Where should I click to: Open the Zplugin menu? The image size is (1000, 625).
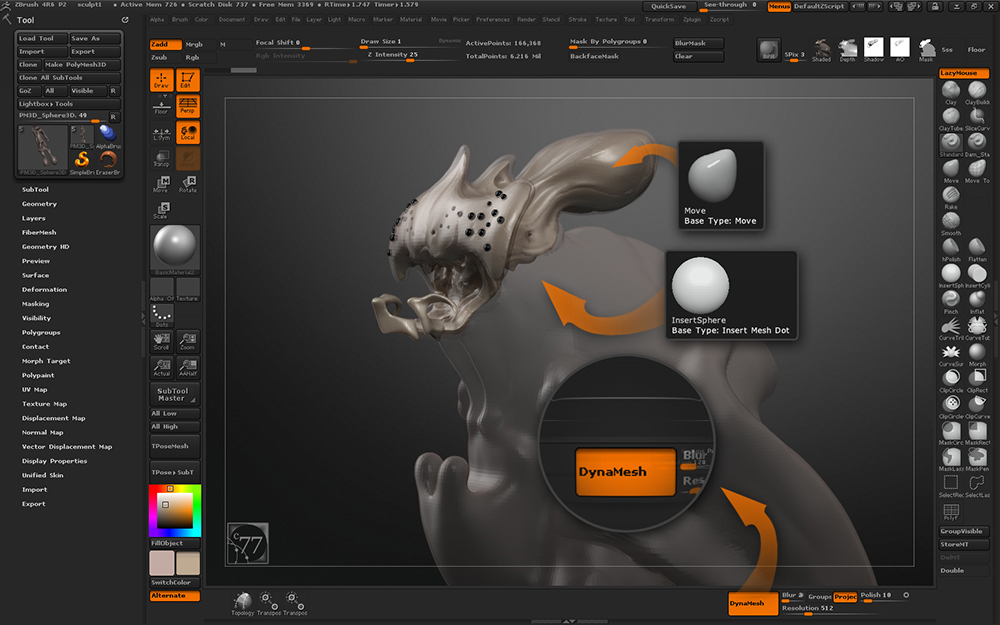pyautogui.click(x=691, y=20)
